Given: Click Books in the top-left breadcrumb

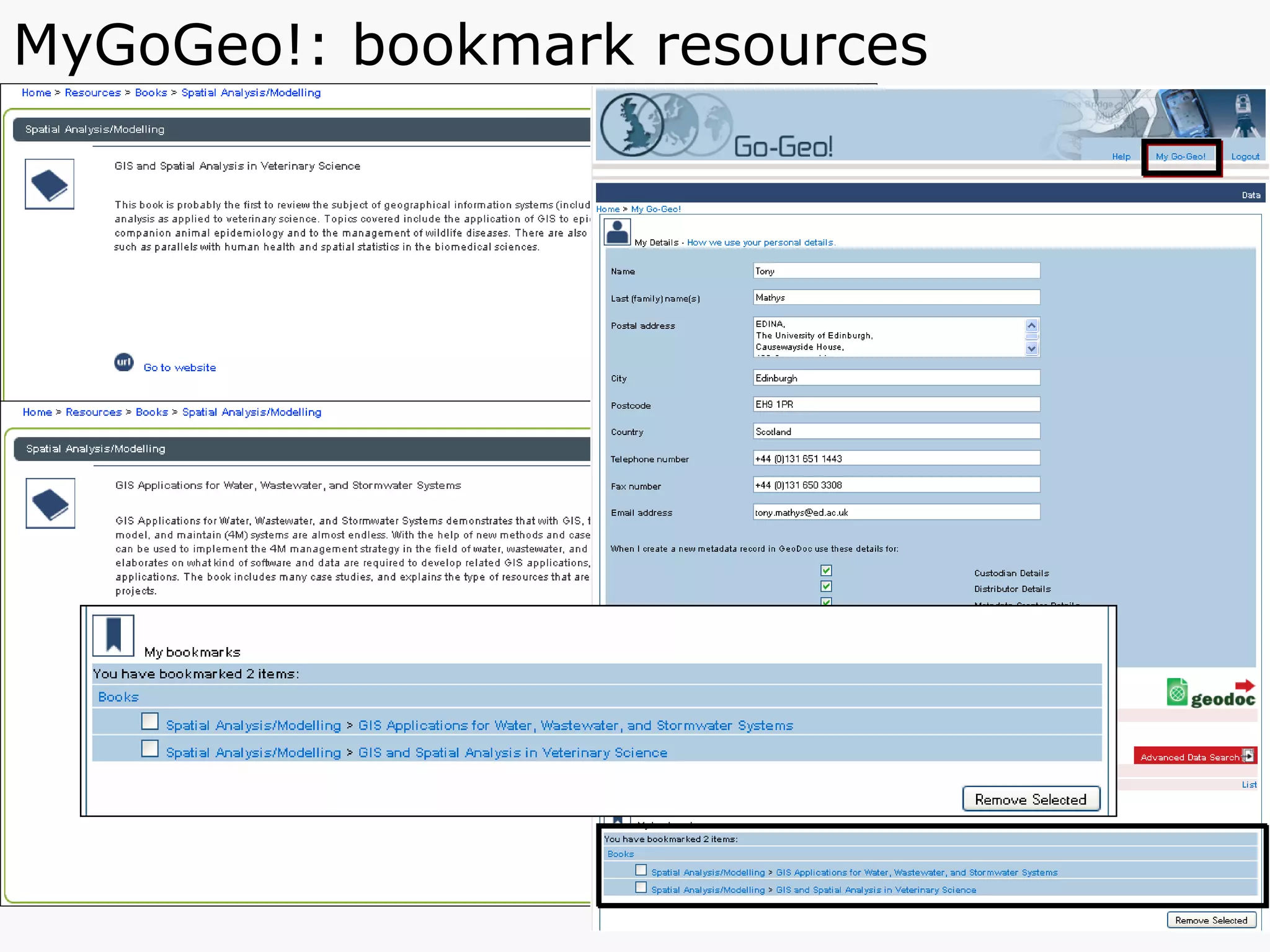Looking at the screenshot, I should pyautogui.click(x=151, y=92).
